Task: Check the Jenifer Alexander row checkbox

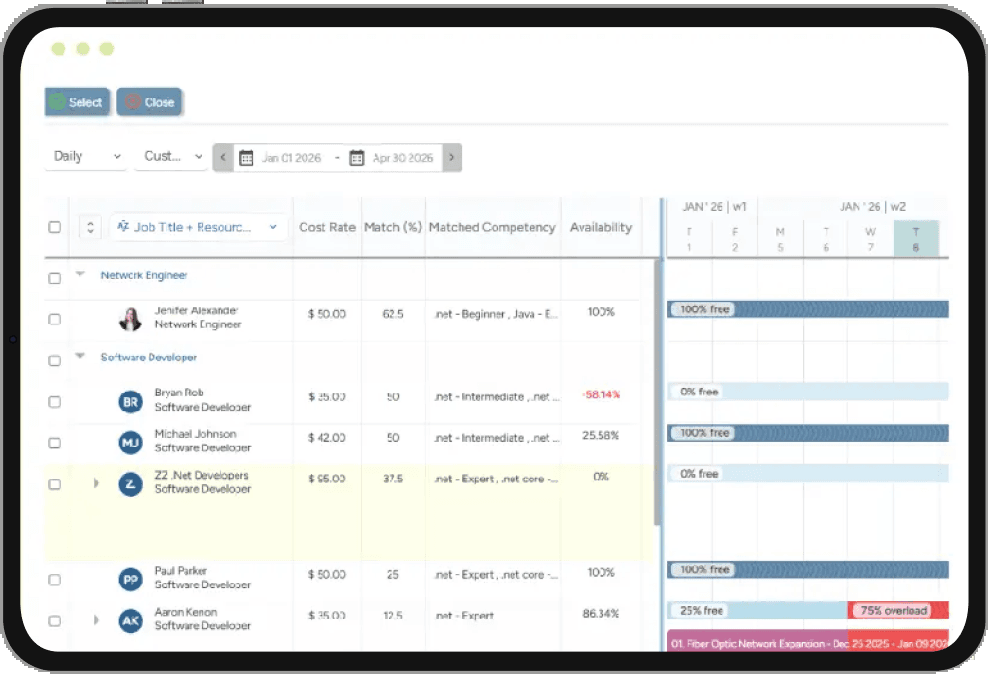Action: pos(55,319)
